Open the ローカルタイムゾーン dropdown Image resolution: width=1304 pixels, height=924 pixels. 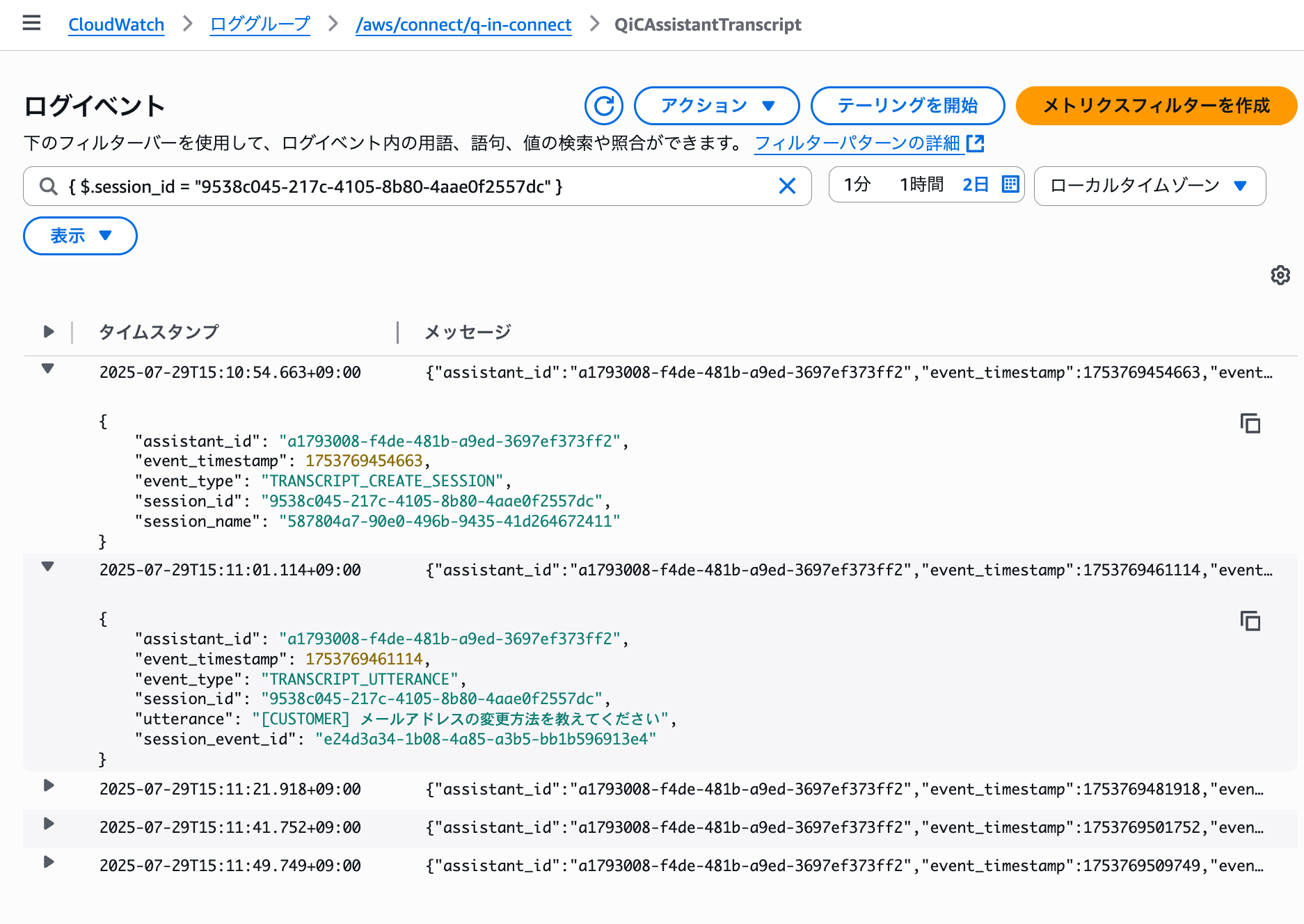pyautogui.click(x=1150, y=186)
